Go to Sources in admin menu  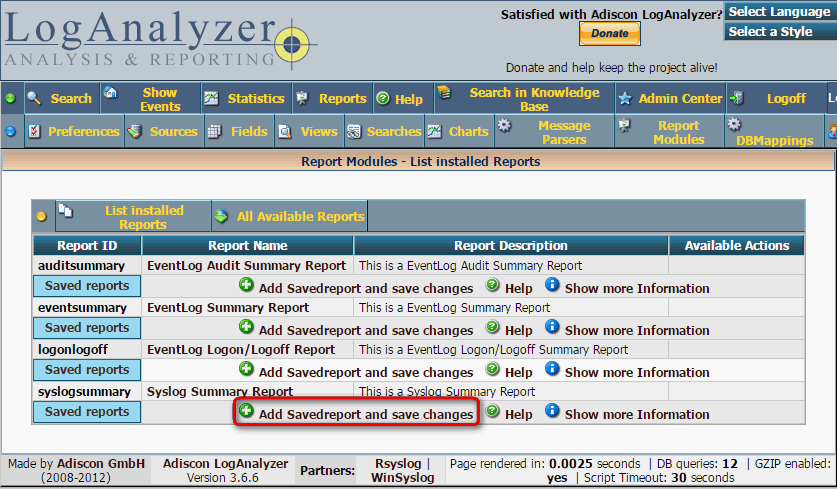pos(173,131)
